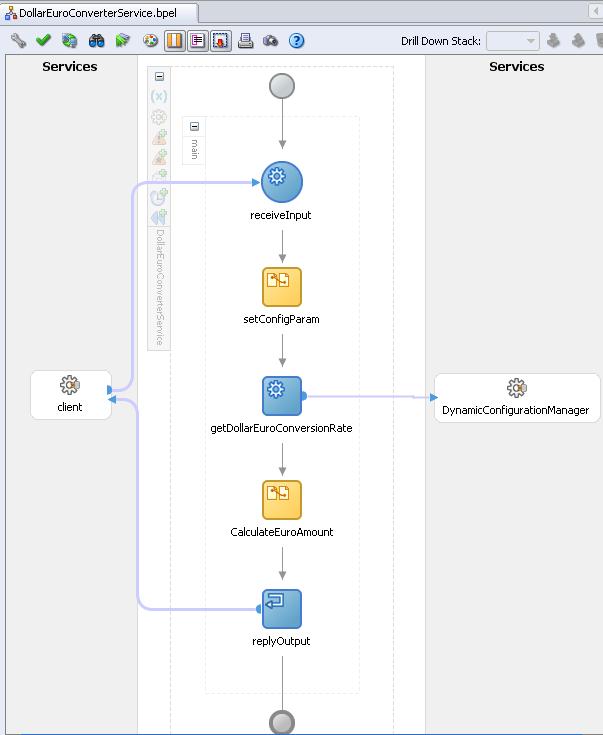Toggle the dashed-box red arrow button

(x=220, y=41)
